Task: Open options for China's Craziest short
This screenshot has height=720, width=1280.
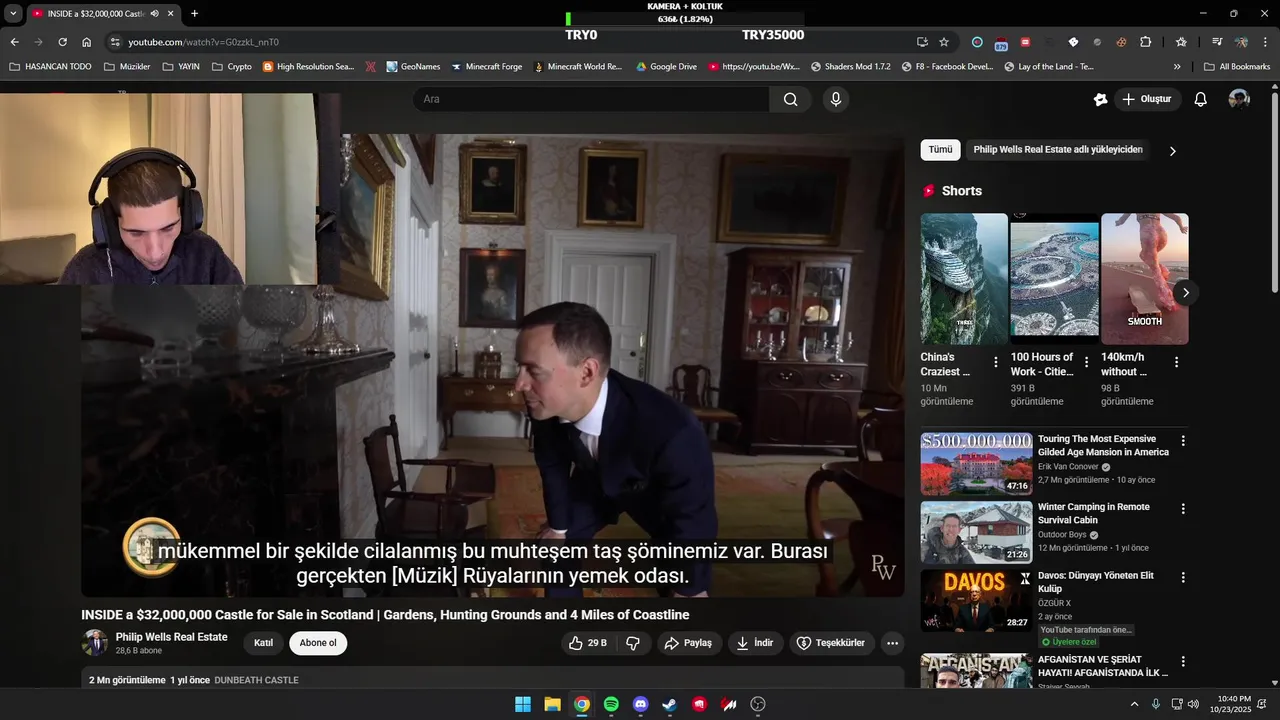Action: click(x=995, y=362)
